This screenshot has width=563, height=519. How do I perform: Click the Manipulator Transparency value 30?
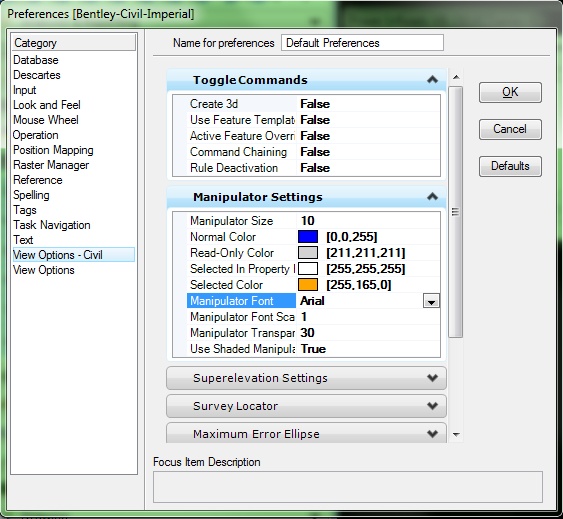pos(307,333)
